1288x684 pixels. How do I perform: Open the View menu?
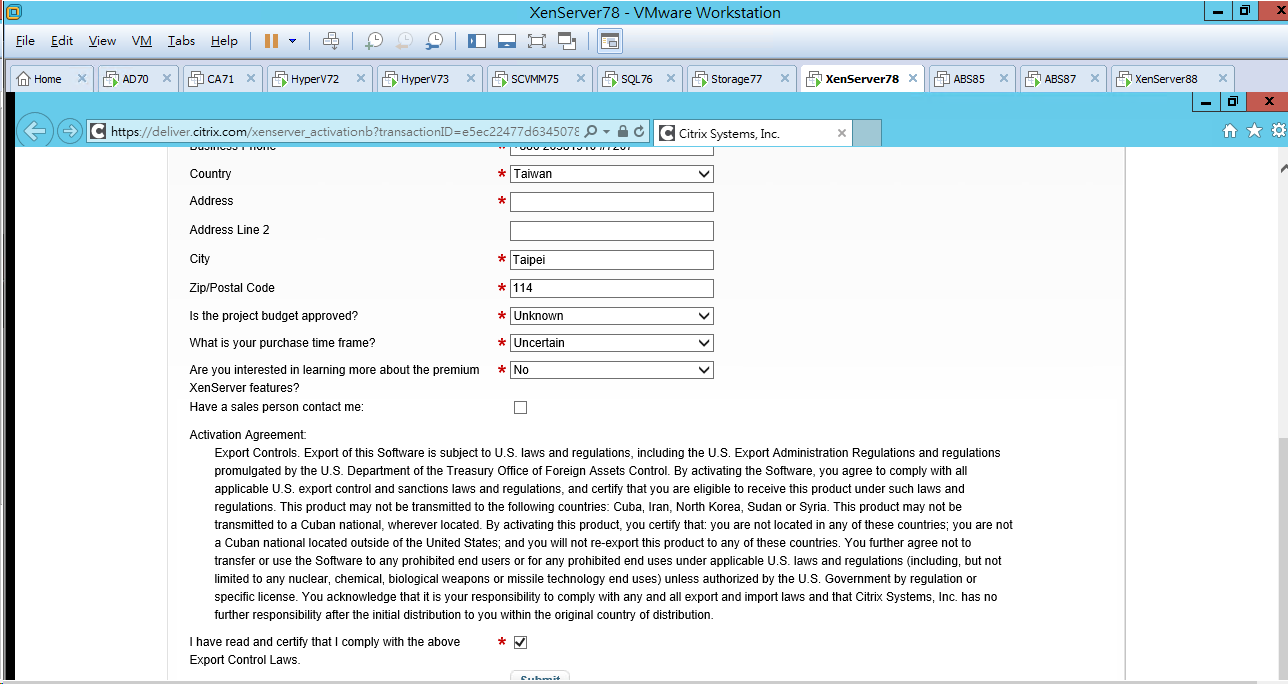pyautogui.click(x=102, y=41)
